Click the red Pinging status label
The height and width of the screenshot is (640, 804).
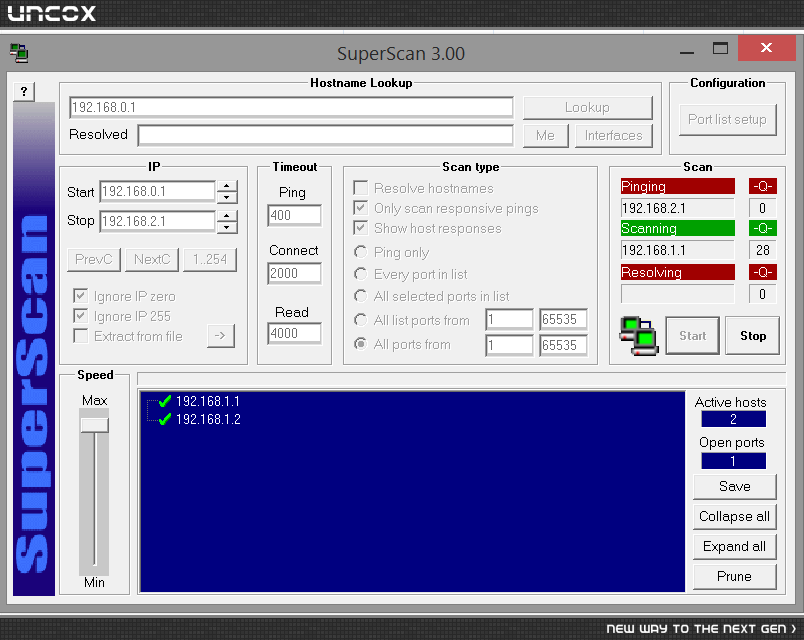[677, 186]
